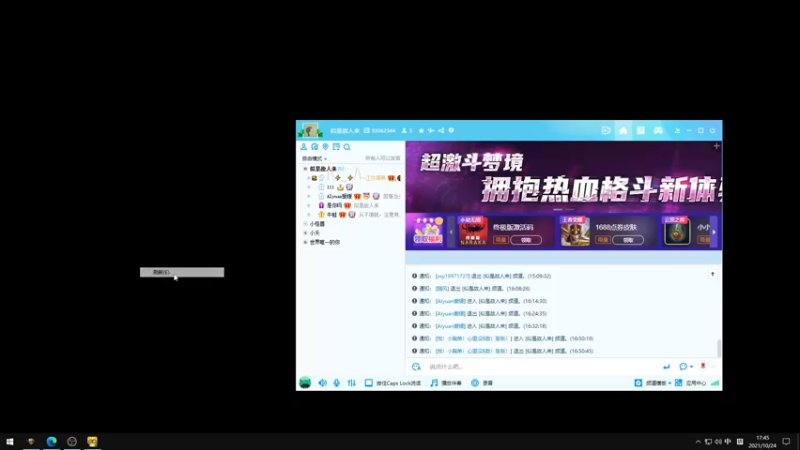The image size is (800, 450).
Task: Click the green signal strength icon
Action: point(715,383)
